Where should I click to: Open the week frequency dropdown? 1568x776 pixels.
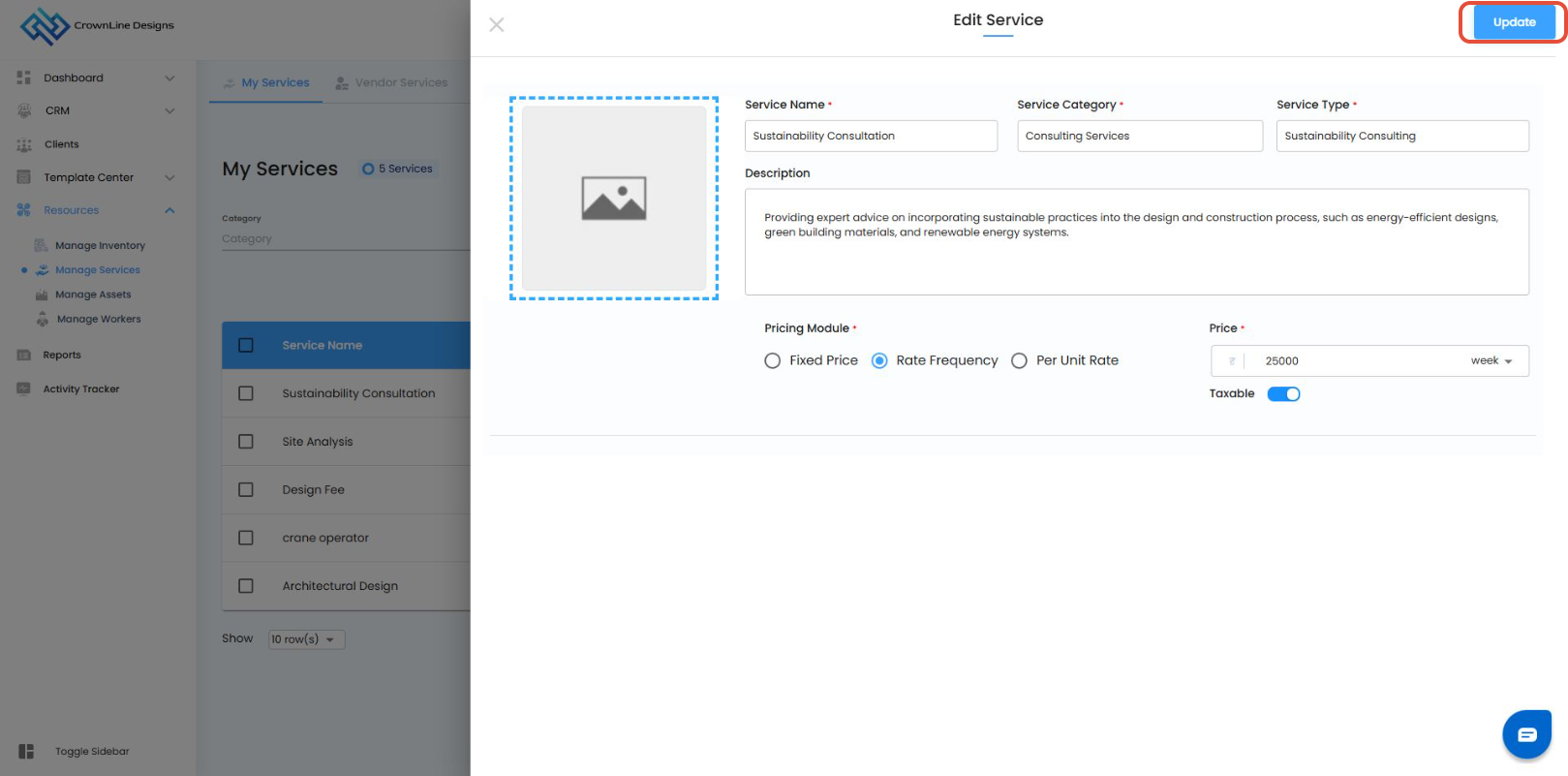pos(1491,361)
